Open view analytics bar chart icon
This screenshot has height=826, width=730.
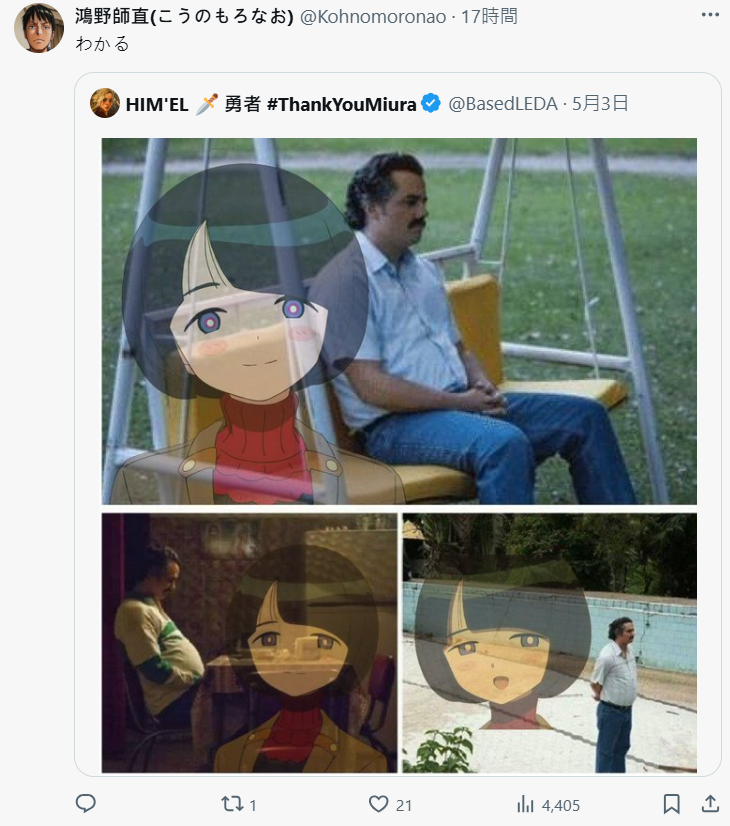pos(526,804)
